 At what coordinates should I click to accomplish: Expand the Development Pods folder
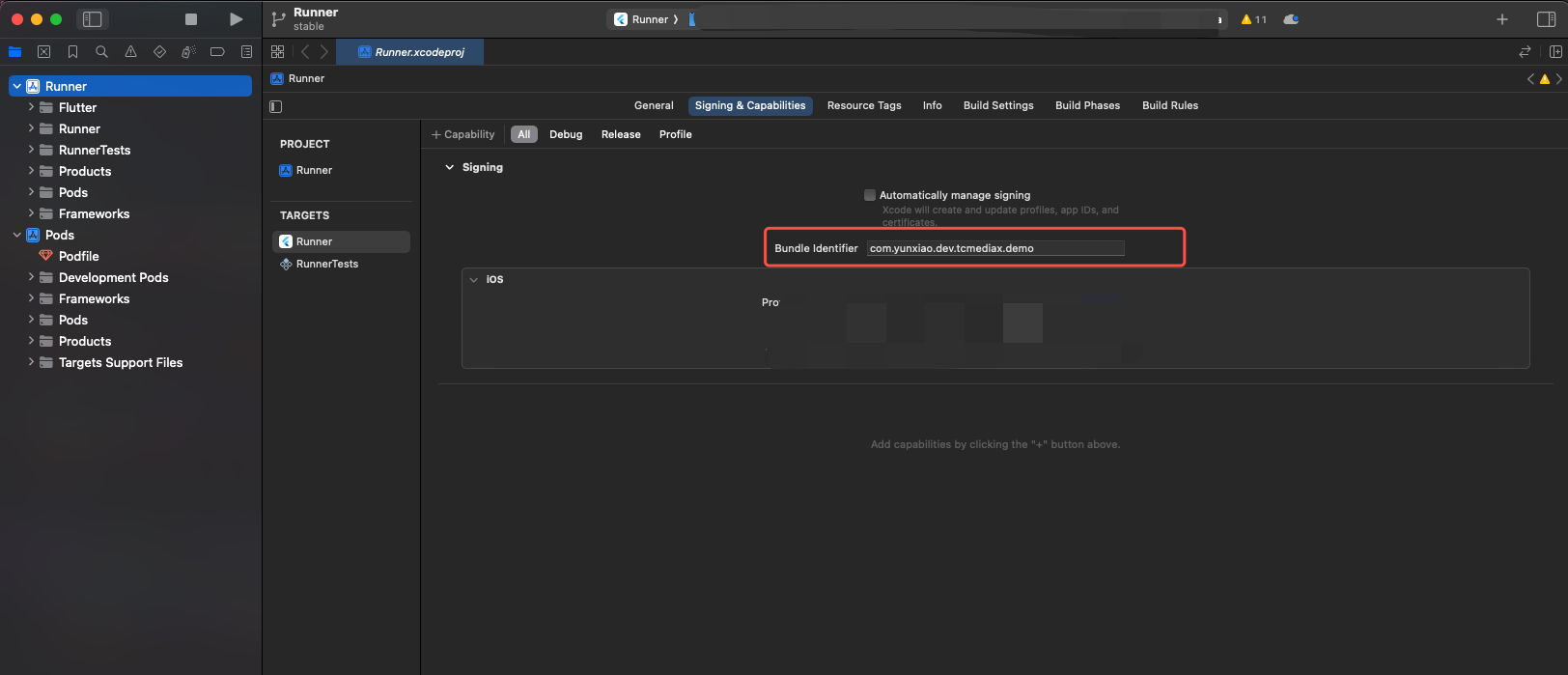(31, 277)
